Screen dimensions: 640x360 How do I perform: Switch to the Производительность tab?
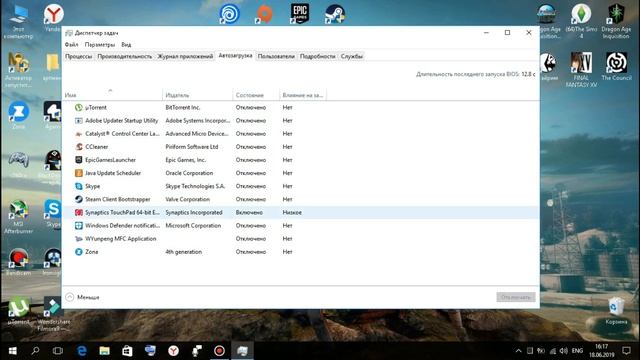(x=124, y=56)
